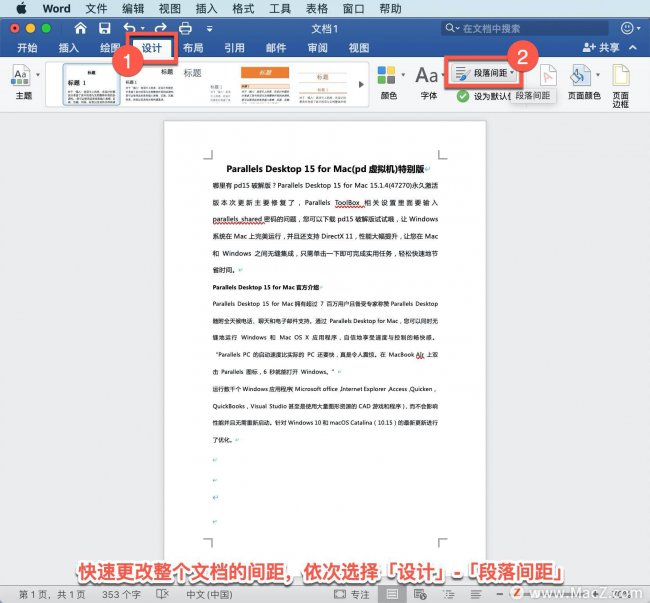Image resolution: width=650 pixels, height=603 pixels.
Task: Expand the 颜色 dropdown arrow
Action: 403,75
